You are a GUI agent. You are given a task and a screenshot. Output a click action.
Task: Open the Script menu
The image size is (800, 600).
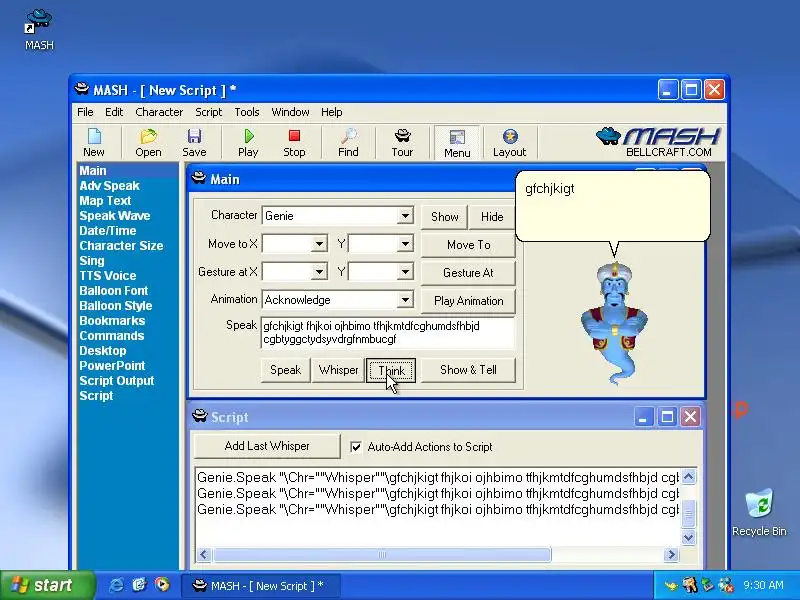[x=209, y=112]
